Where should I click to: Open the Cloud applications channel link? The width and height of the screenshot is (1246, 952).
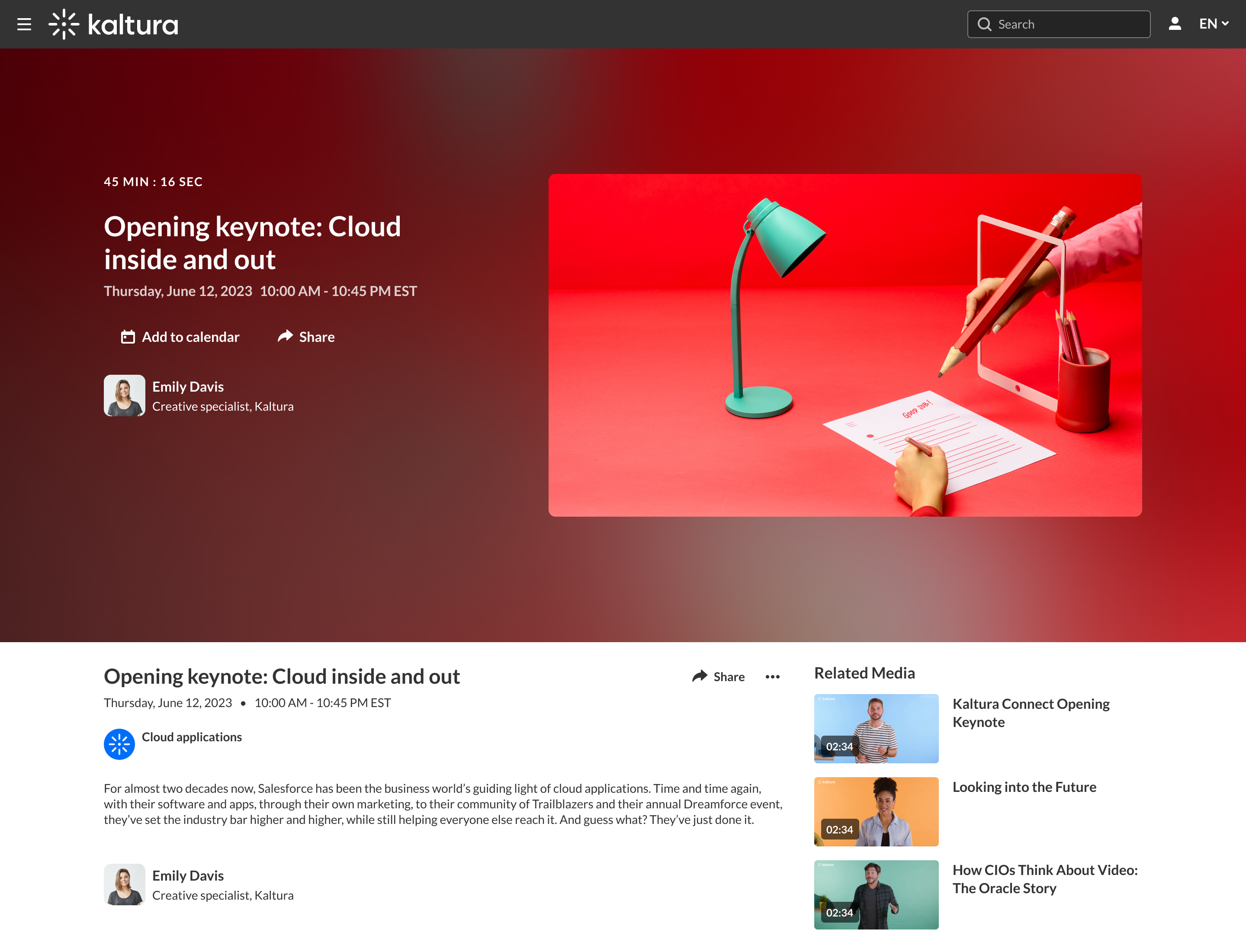[192, 737]
